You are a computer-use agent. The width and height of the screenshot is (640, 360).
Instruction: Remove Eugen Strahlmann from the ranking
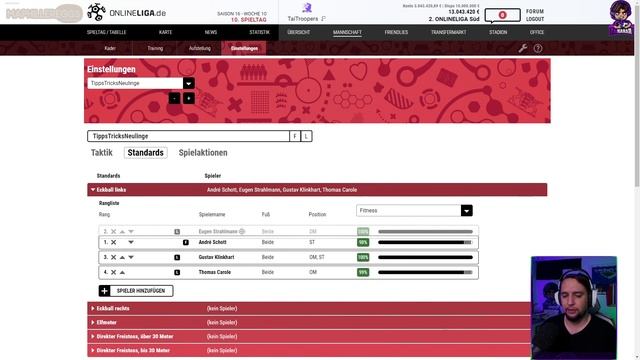tap(113, 231)
